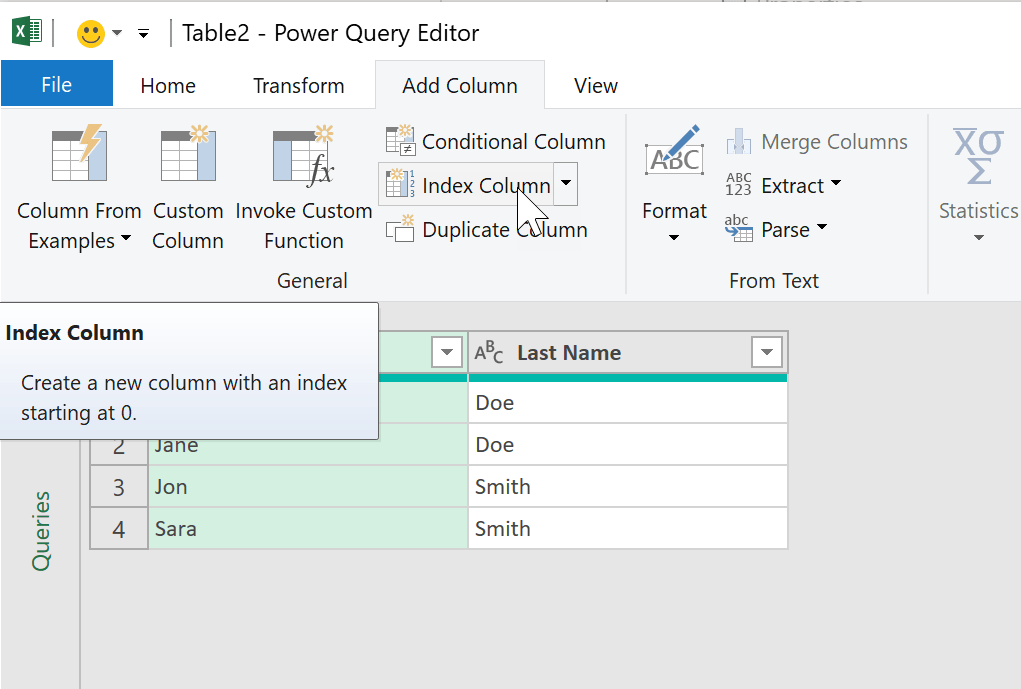Viewport: 1021px width, 689px height.
Task: Switch to the Home tab
Action: (168, 86)
